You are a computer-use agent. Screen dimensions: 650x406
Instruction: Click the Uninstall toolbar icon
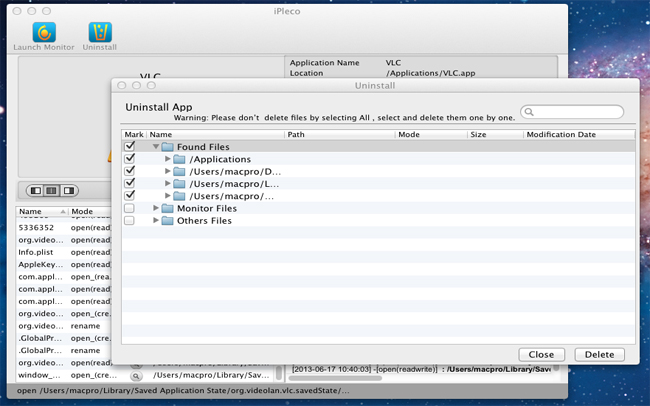pyautogui.click(x=99, y=32)
